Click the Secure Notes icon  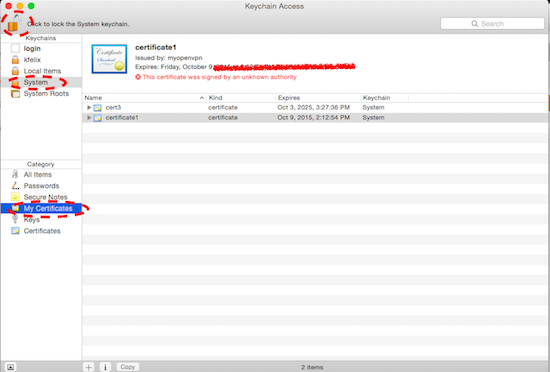click(15, 197)
